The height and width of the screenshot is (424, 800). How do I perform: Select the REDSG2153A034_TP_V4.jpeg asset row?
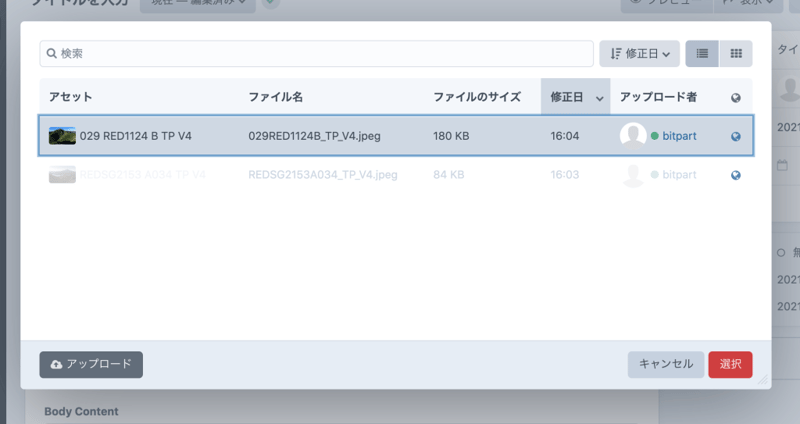coord(322,175)
